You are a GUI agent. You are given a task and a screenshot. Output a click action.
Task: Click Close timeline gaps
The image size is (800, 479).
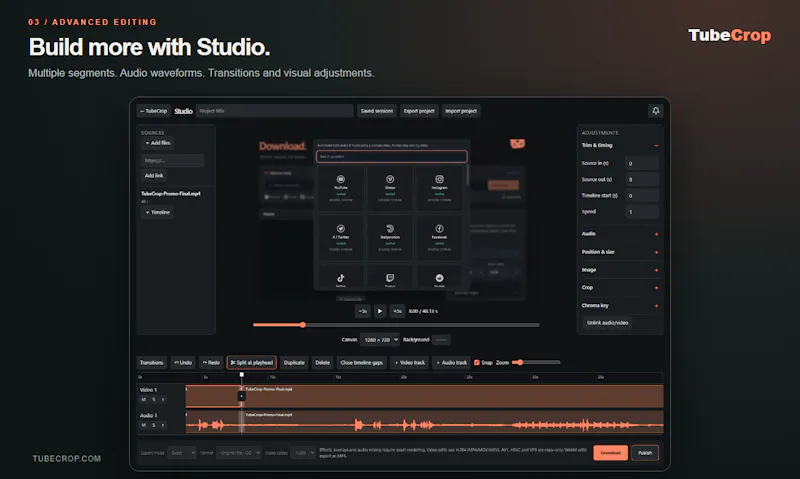pyautogui.click(x=361, y=363)
